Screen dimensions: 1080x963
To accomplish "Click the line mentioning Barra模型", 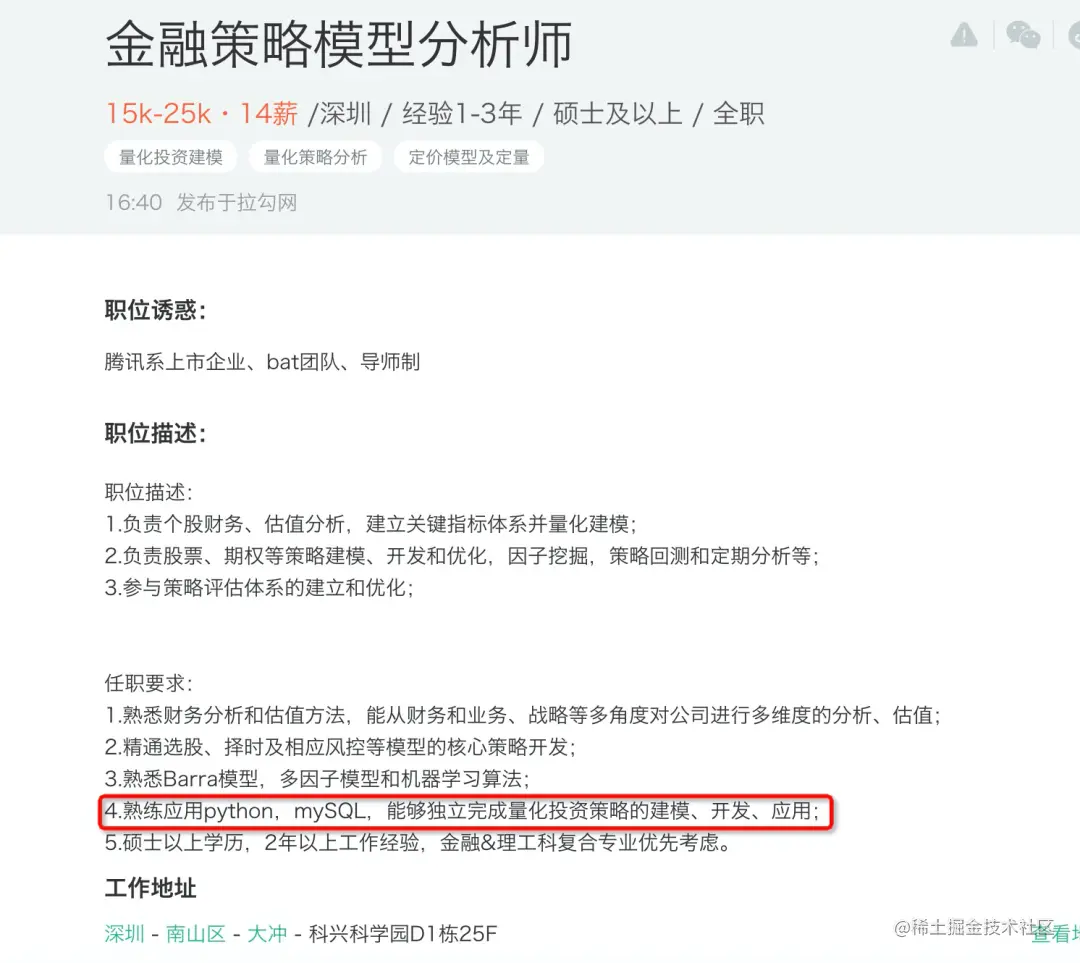I will [317, 779].
